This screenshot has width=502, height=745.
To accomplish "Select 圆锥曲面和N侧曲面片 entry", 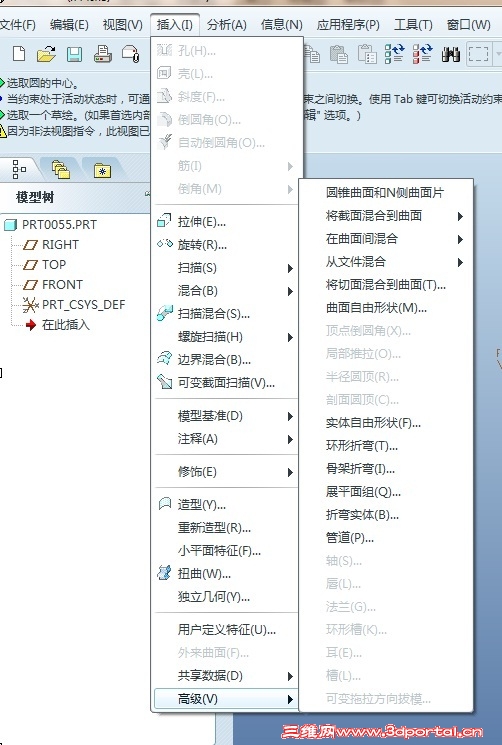I will click(x=386, y=192).
